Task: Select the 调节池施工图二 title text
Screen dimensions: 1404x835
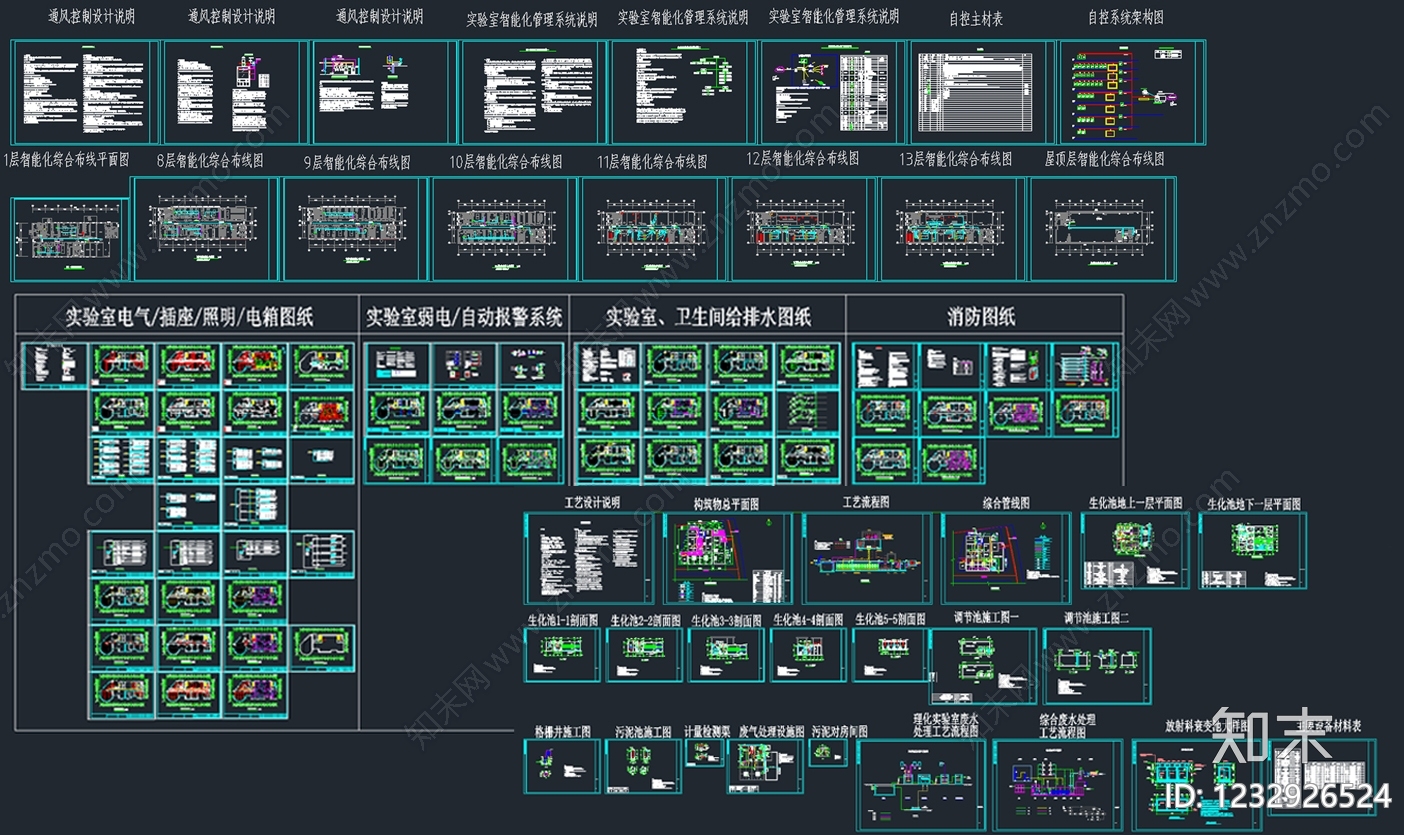Action: click(1096, 618)
